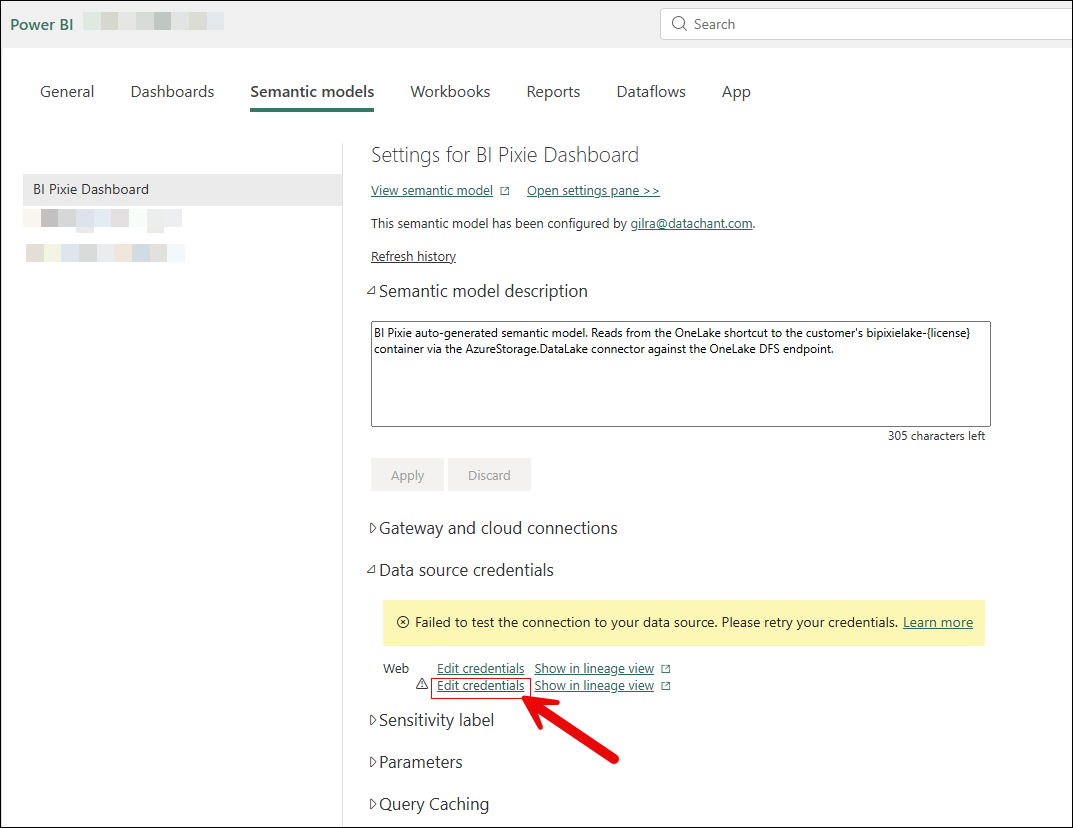The image size is (1073, 828).
Task: Switch to the Dashboards tab
Action: tap(172, 92)
